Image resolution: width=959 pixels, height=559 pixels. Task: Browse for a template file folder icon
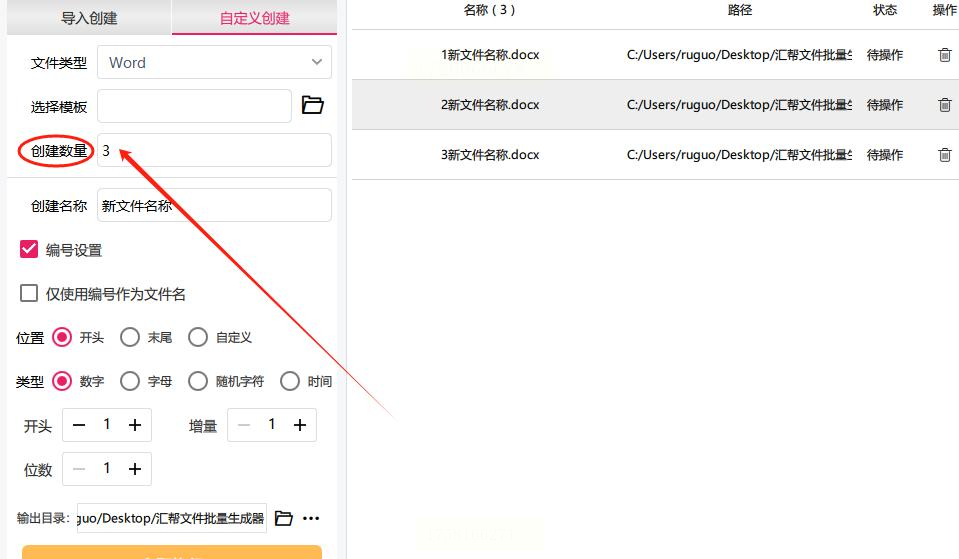[313, 105]
